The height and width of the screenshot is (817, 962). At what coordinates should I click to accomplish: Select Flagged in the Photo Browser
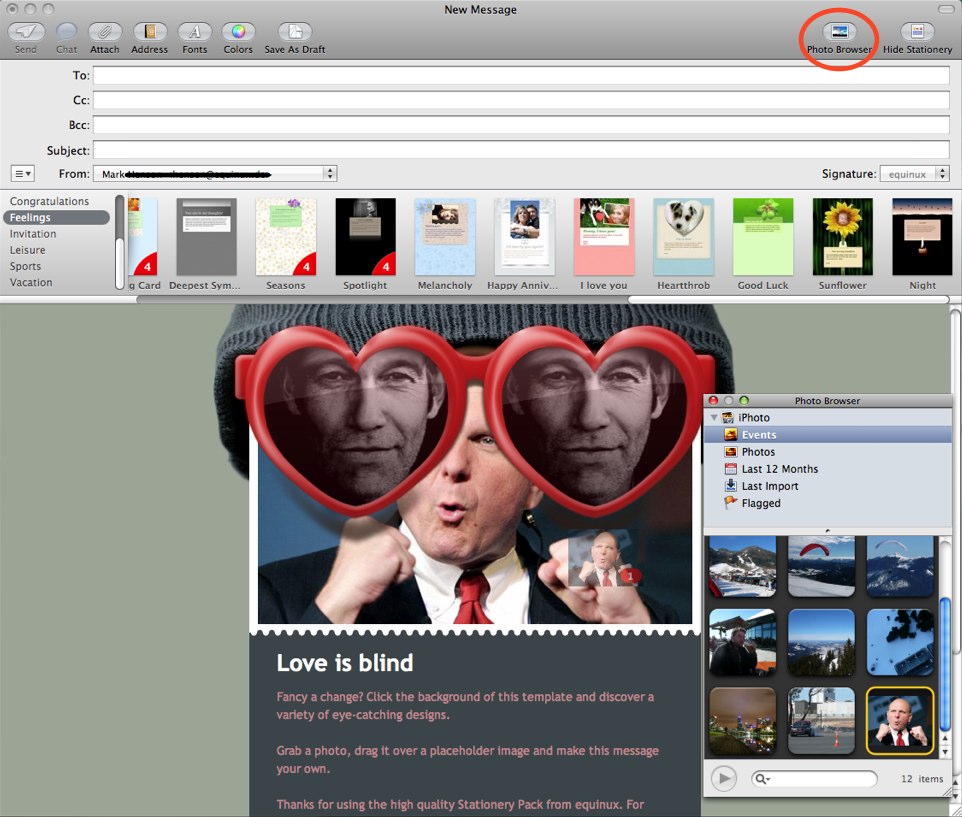pyautogui.click(x=761, y=503)
